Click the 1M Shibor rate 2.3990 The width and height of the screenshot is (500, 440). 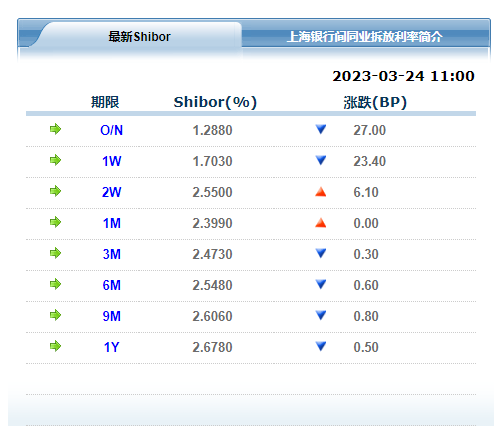[x=212, y=223]
